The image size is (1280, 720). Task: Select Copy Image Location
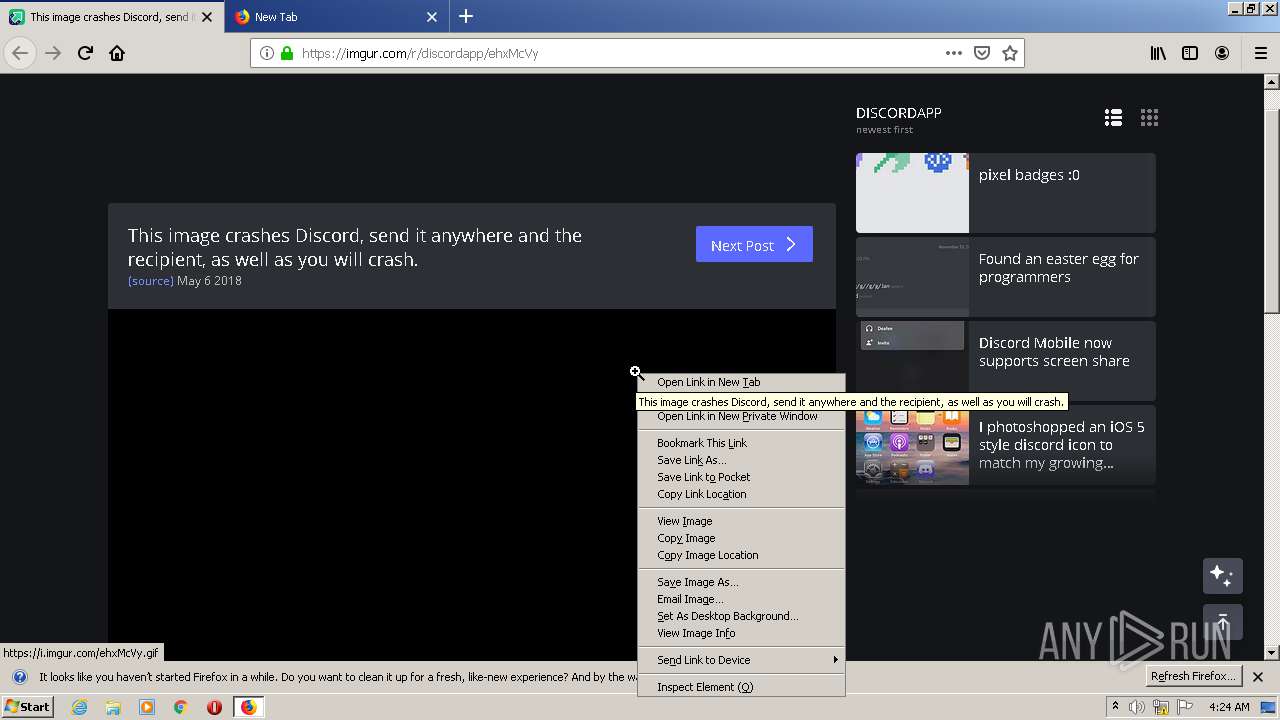(x=741, y=555)
